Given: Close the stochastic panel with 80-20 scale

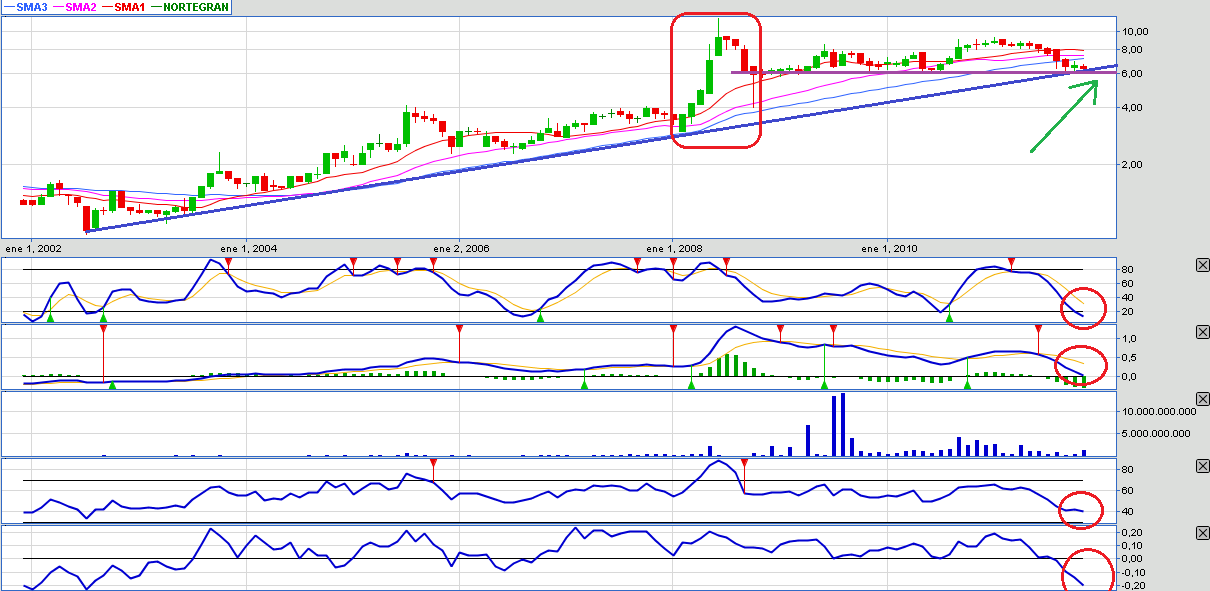Looking at the screenshot, I should [1202, 265].
